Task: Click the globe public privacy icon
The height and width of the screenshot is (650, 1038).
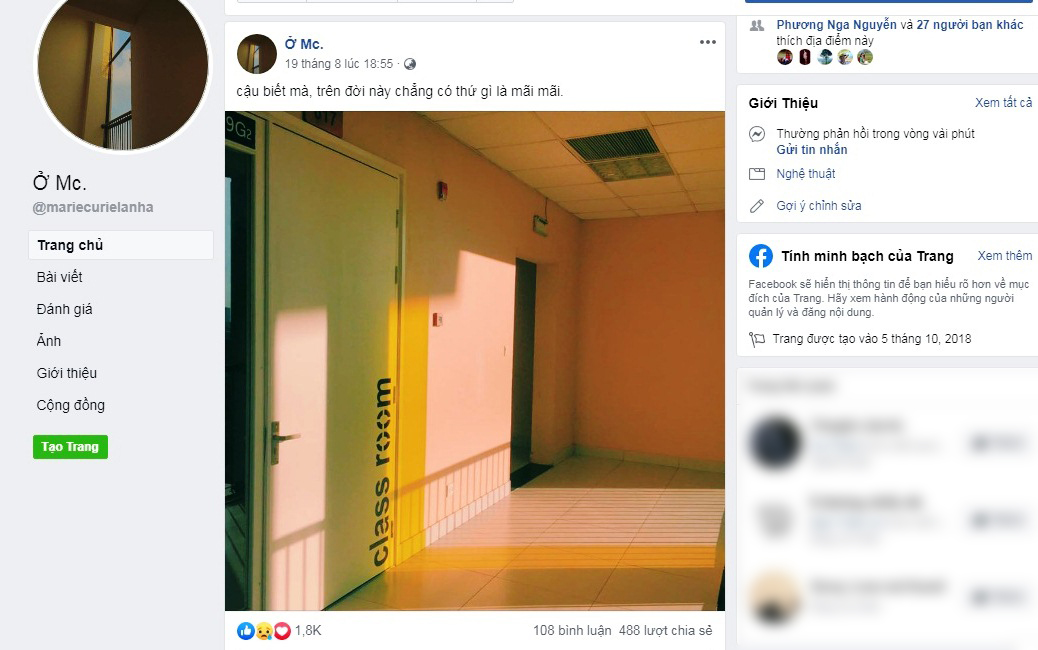Action: [x=410, y=64]
